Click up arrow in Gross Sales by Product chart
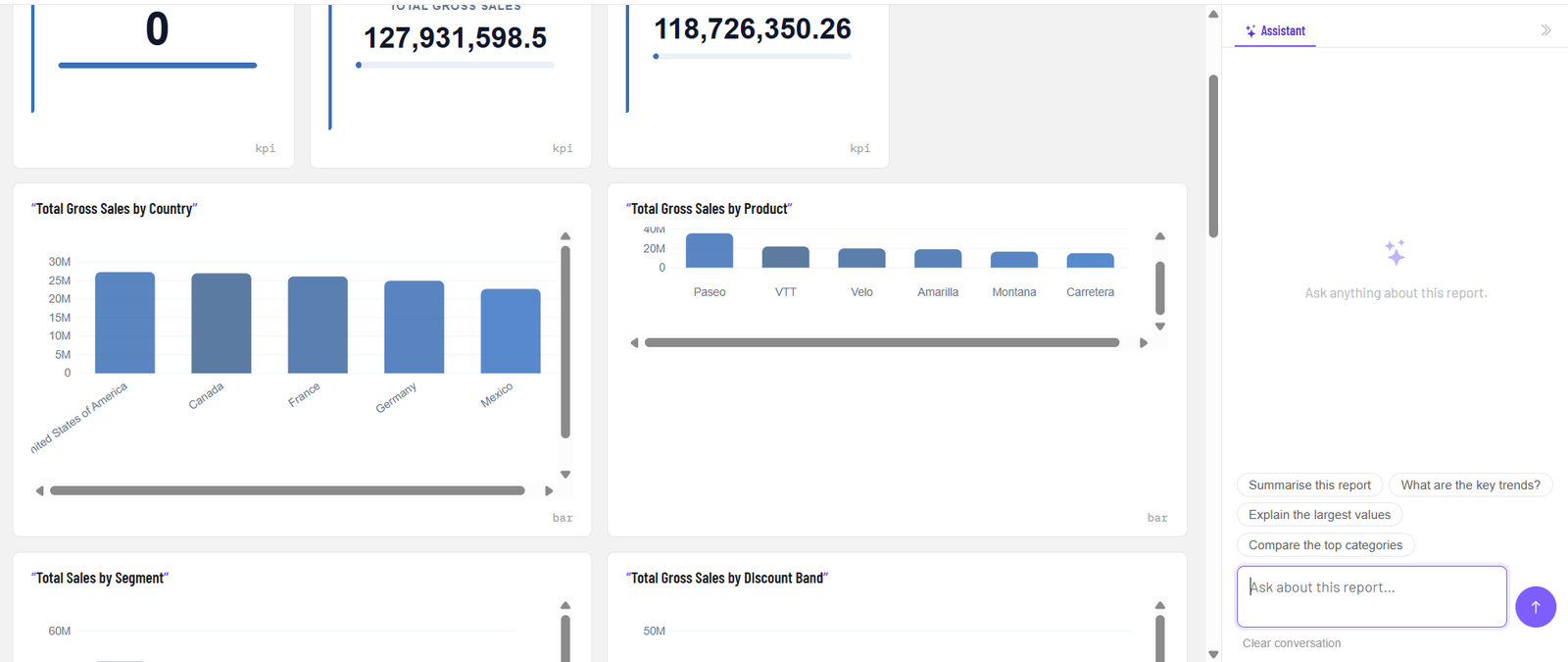The image size is (1568, 662). [1160, 236]
